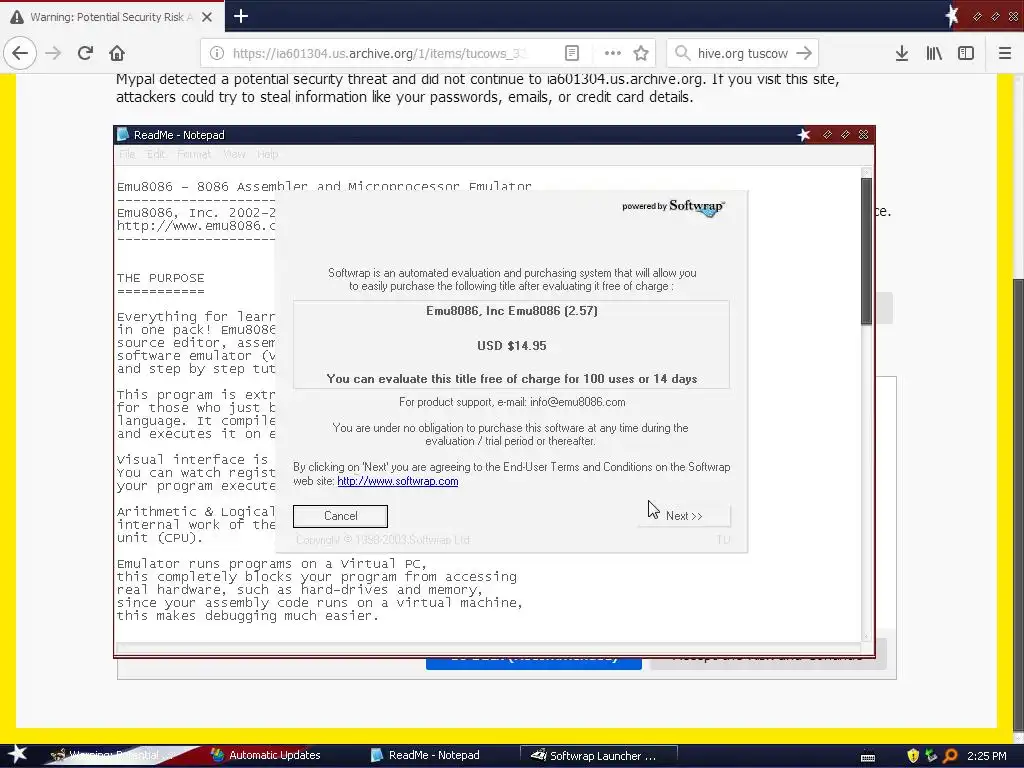Click the blue button behind Notepad window
This screenshot has width=1024, height=768.
(534, 663)
